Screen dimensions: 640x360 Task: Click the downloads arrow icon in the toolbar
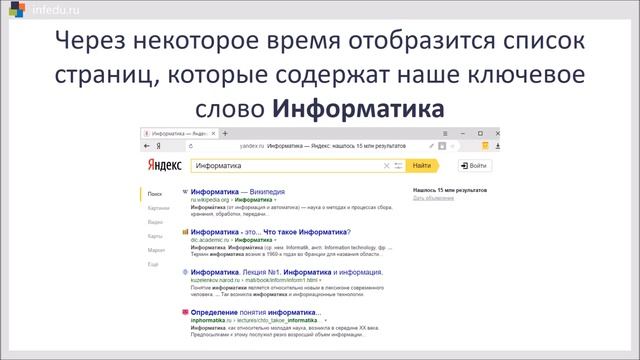pos(498,146)
